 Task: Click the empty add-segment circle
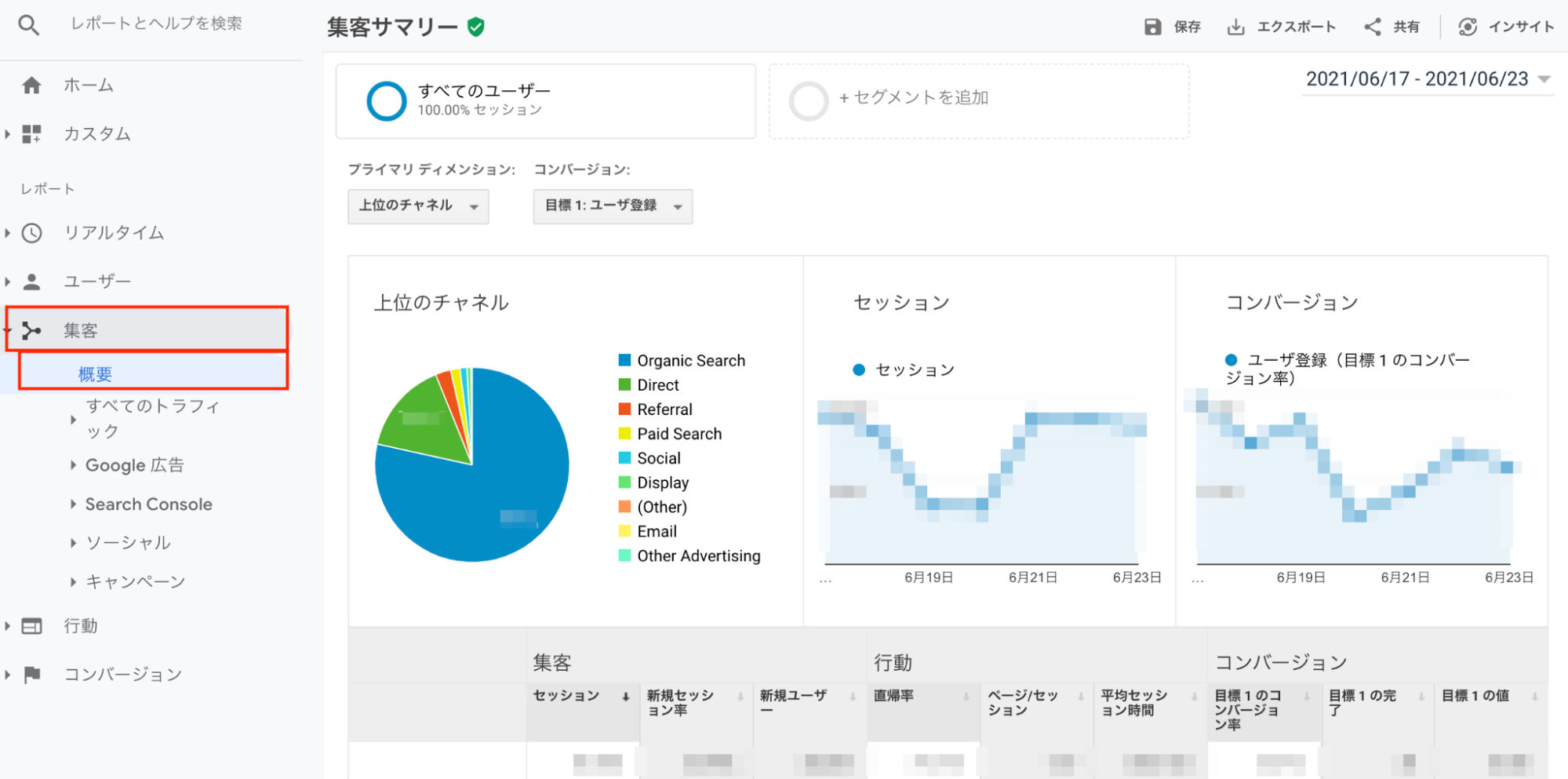809,101
